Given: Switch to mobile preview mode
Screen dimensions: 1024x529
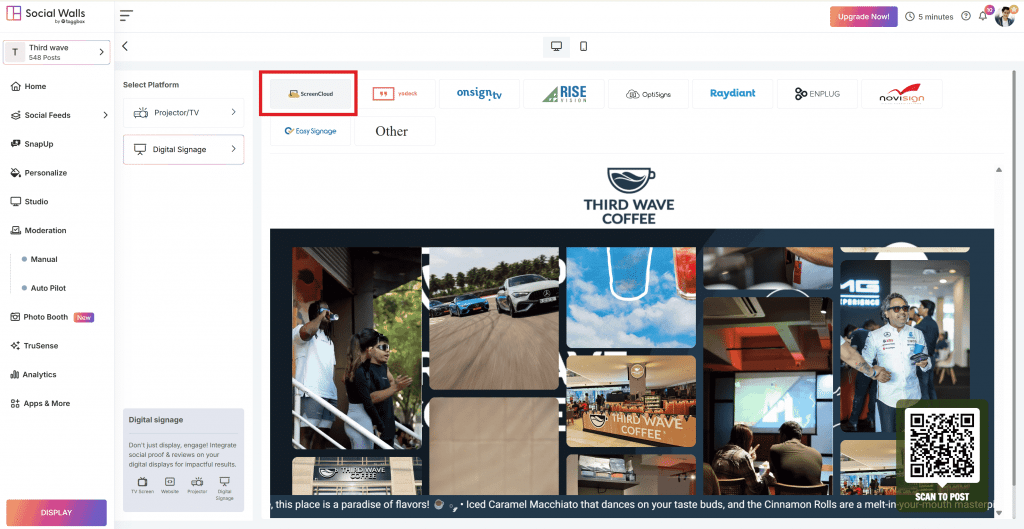Looking at the screenshot, I should pos(584,46).
